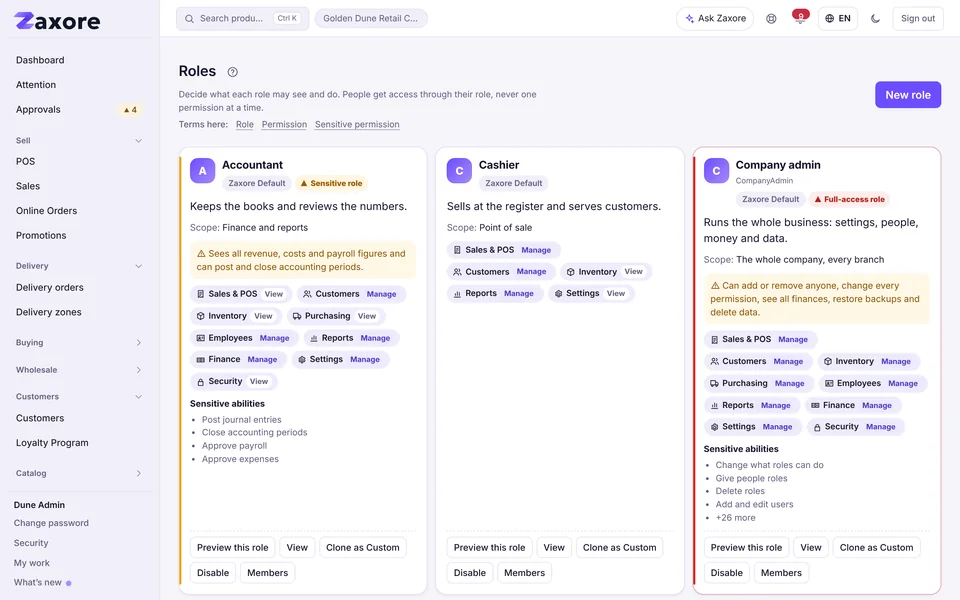Clone Cashier as Custom
The height and width of the screenshot is (600, 960).
[x=619, y=547]
